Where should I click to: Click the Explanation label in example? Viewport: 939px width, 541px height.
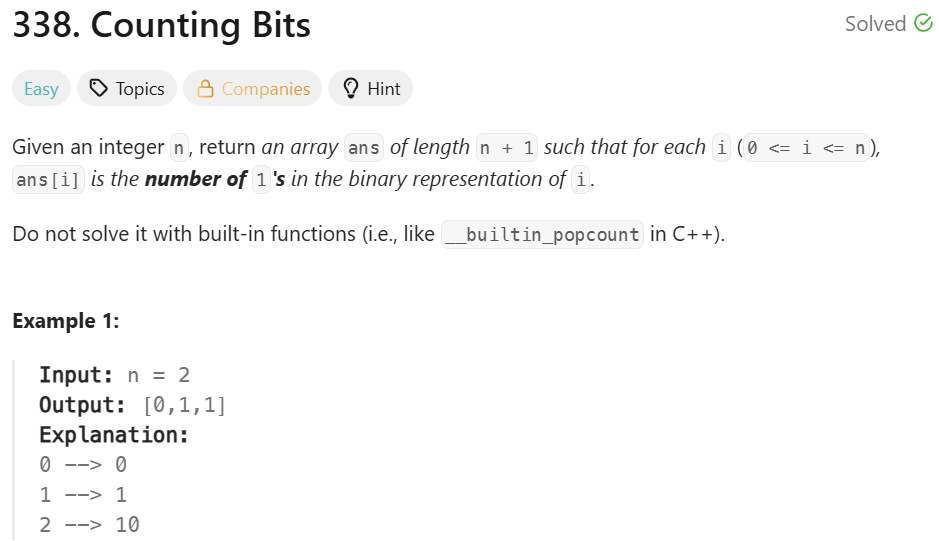coord(114,435)
